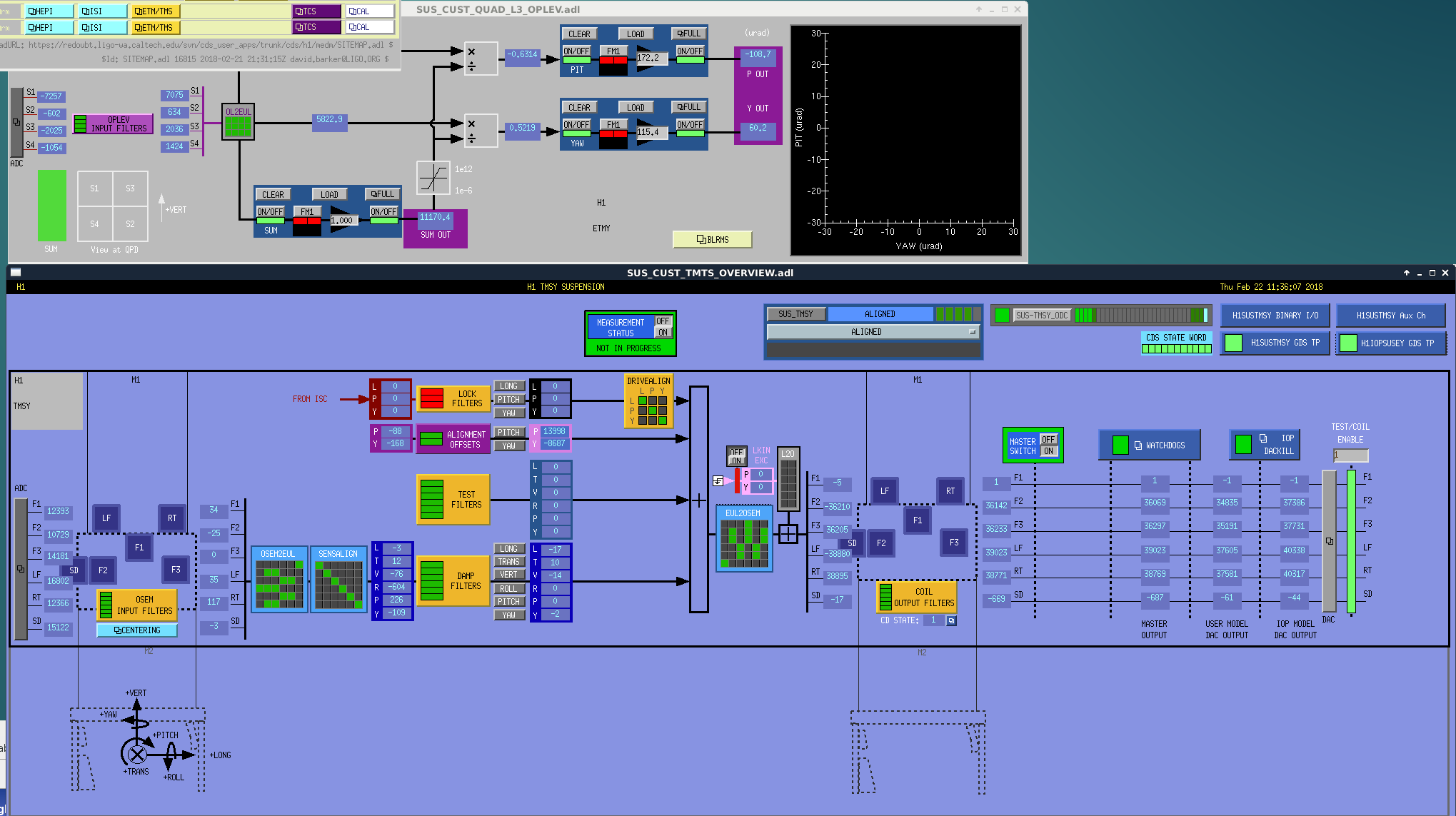Open the DRIVEALIGN matrix block
Screen dimensions: 1456x816
coord(648,401)
